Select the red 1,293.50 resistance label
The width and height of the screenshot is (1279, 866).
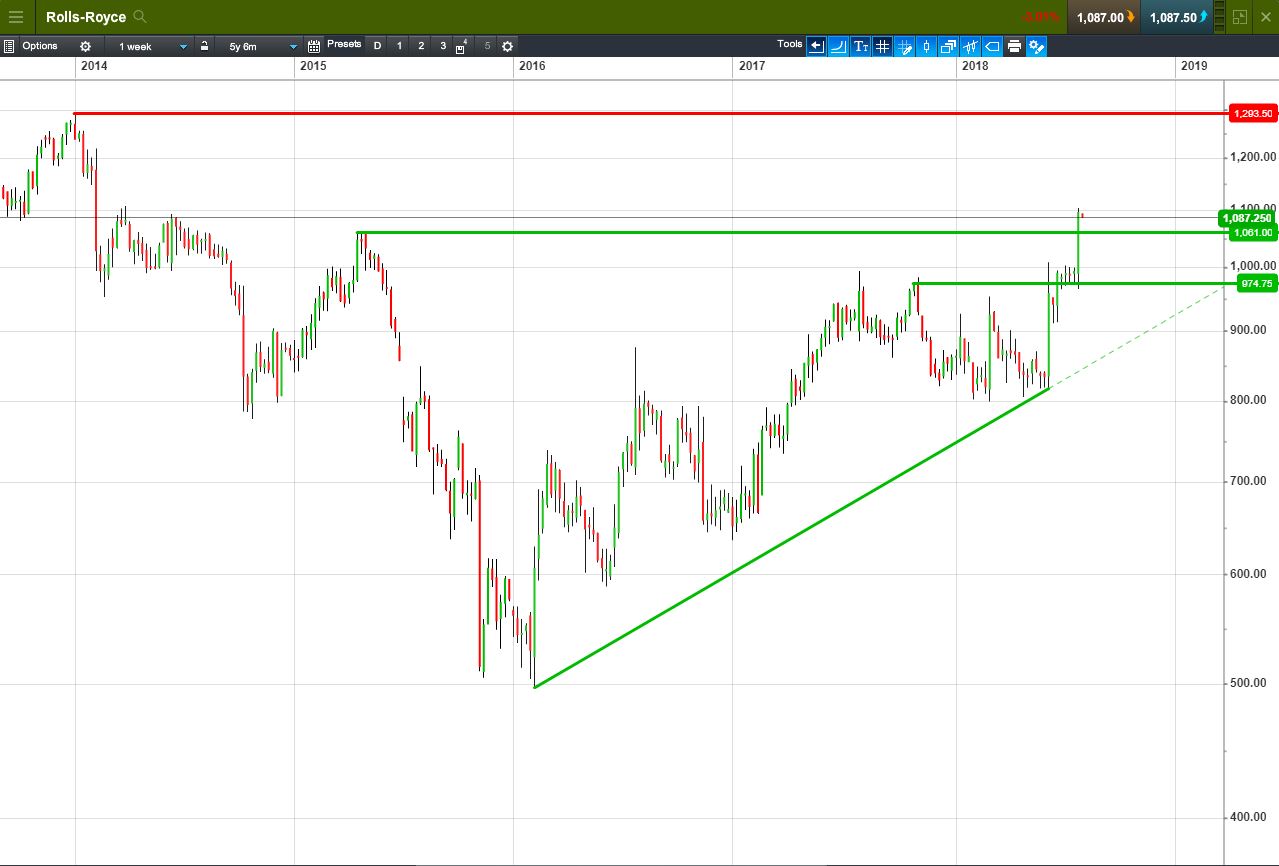coord(1253,114)
